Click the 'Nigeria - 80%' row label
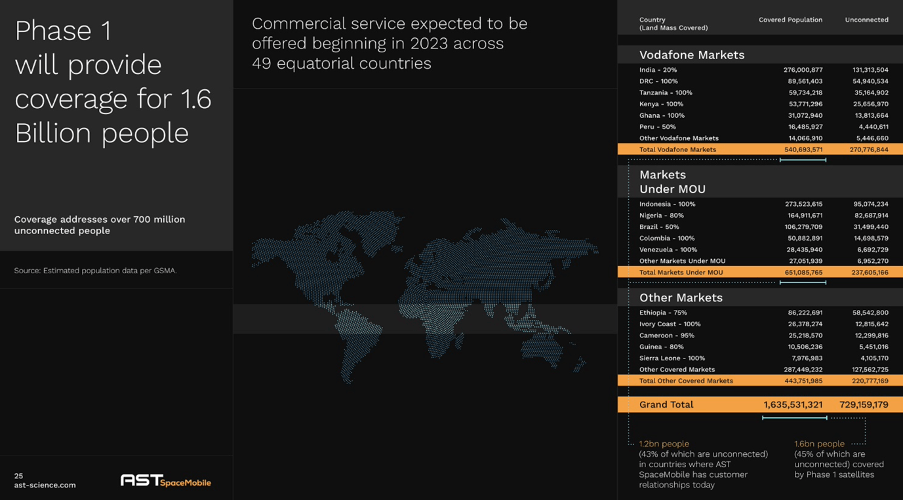904x500 pixels. [661, 216]
